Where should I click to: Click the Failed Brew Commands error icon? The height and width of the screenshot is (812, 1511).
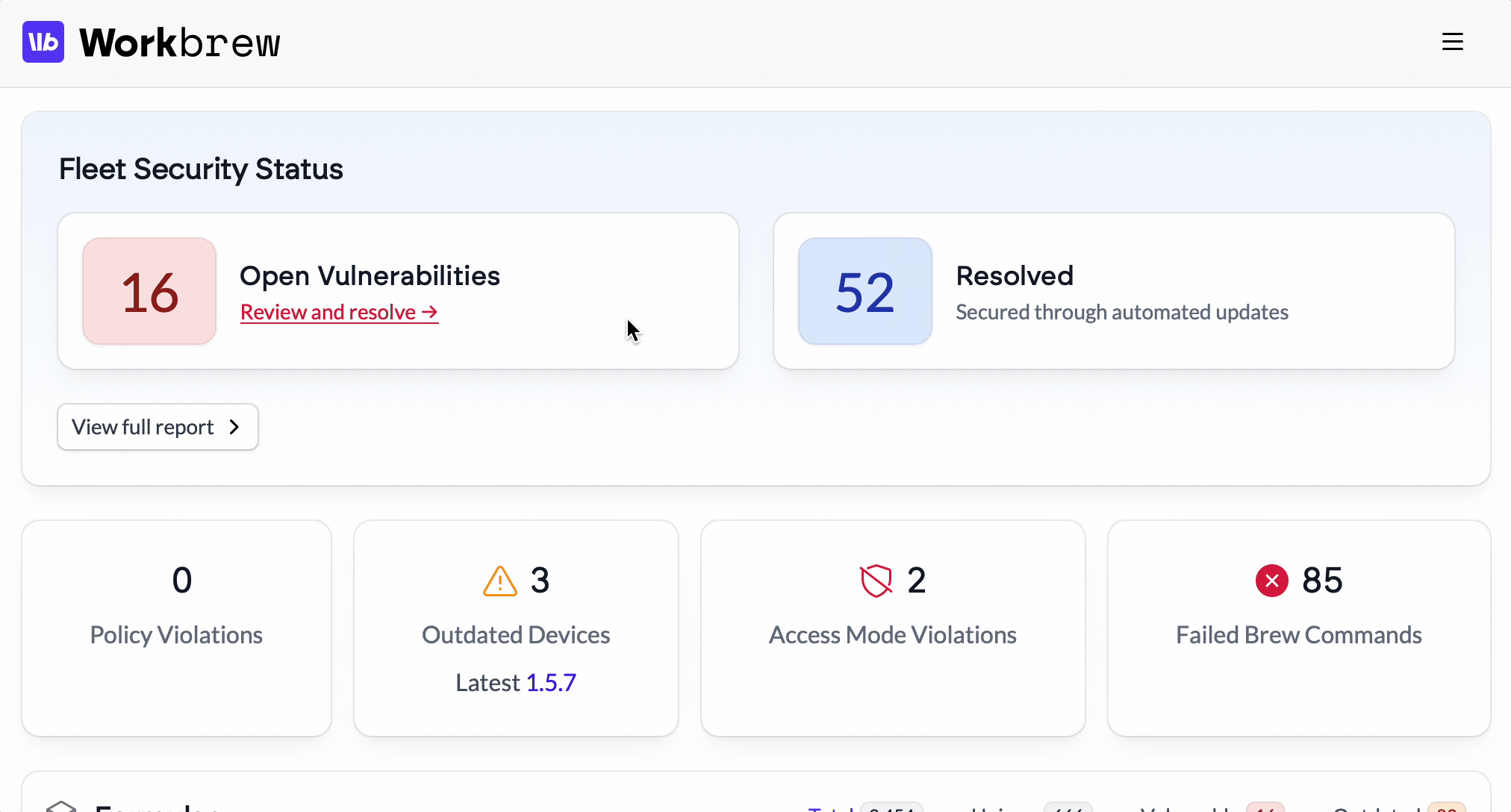tap(1271, 581)
